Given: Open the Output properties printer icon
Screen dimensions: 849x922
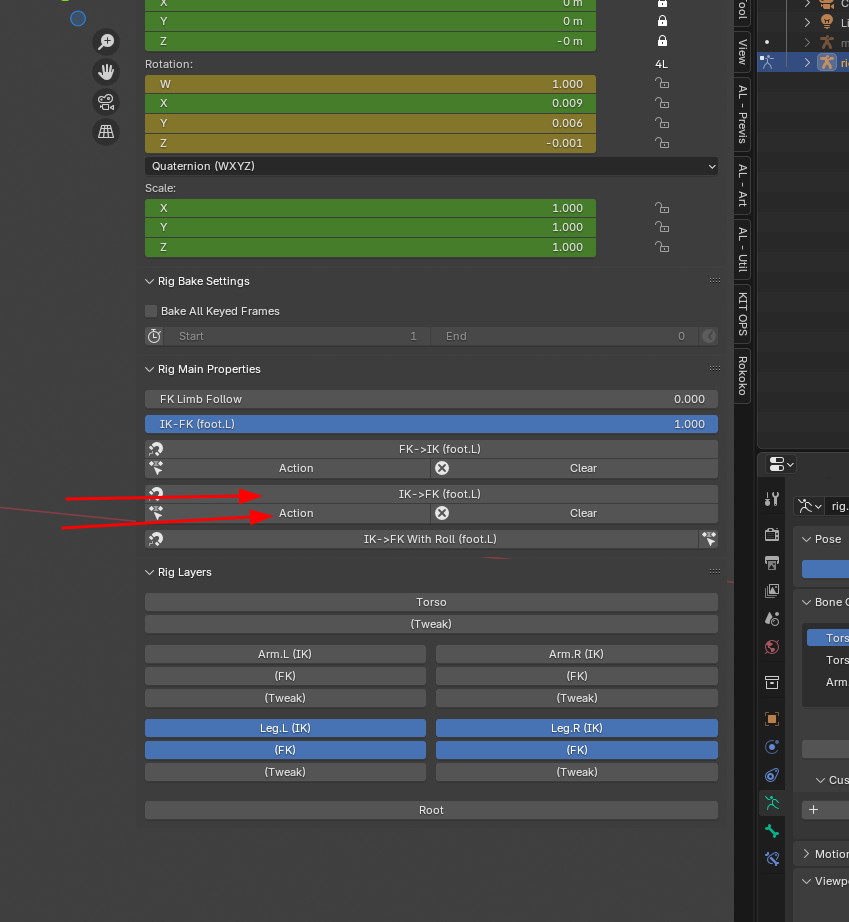Looking at the screenshot, I should 772,562.
